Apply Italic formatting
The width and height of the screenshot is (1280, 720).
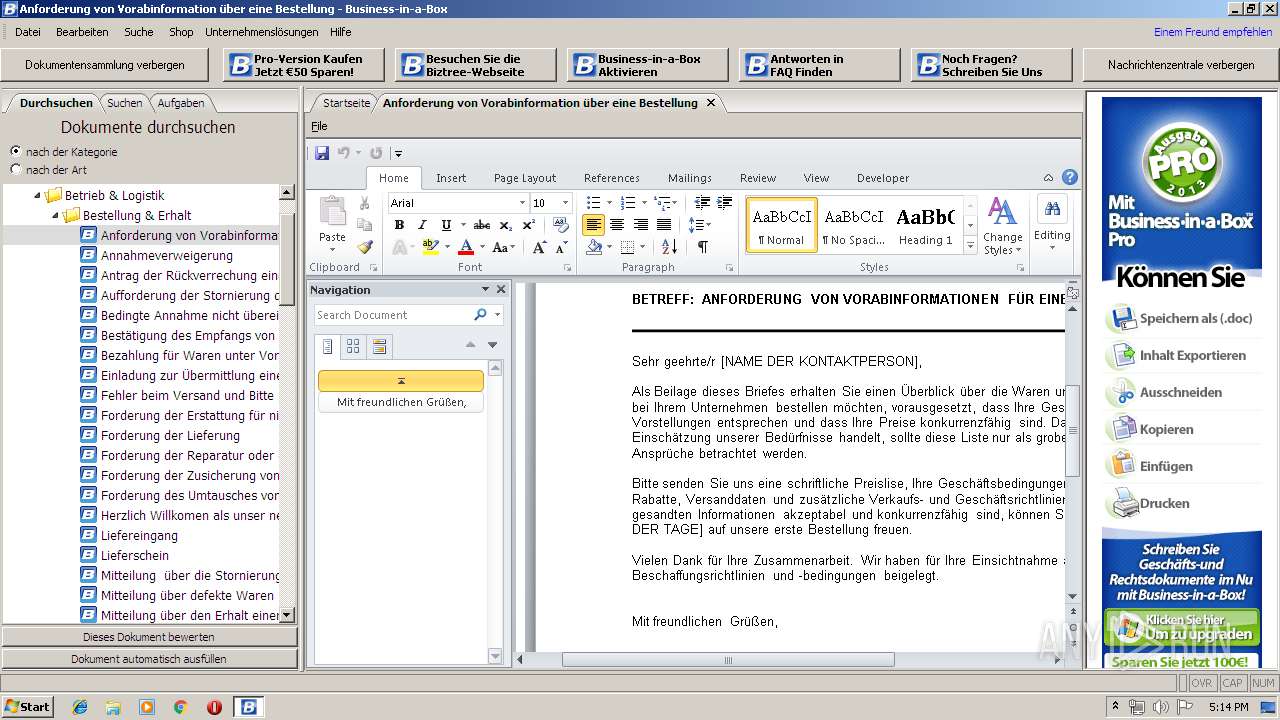point(422,225)
